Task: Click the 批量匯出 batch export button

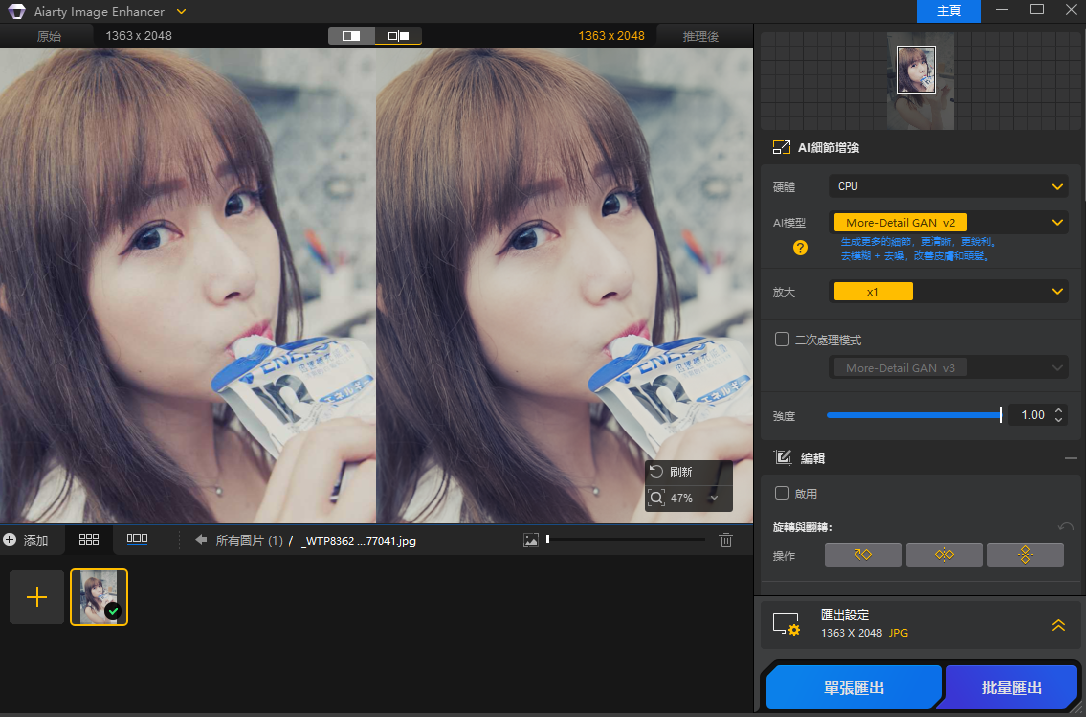Action: [x=1012, y=688]
